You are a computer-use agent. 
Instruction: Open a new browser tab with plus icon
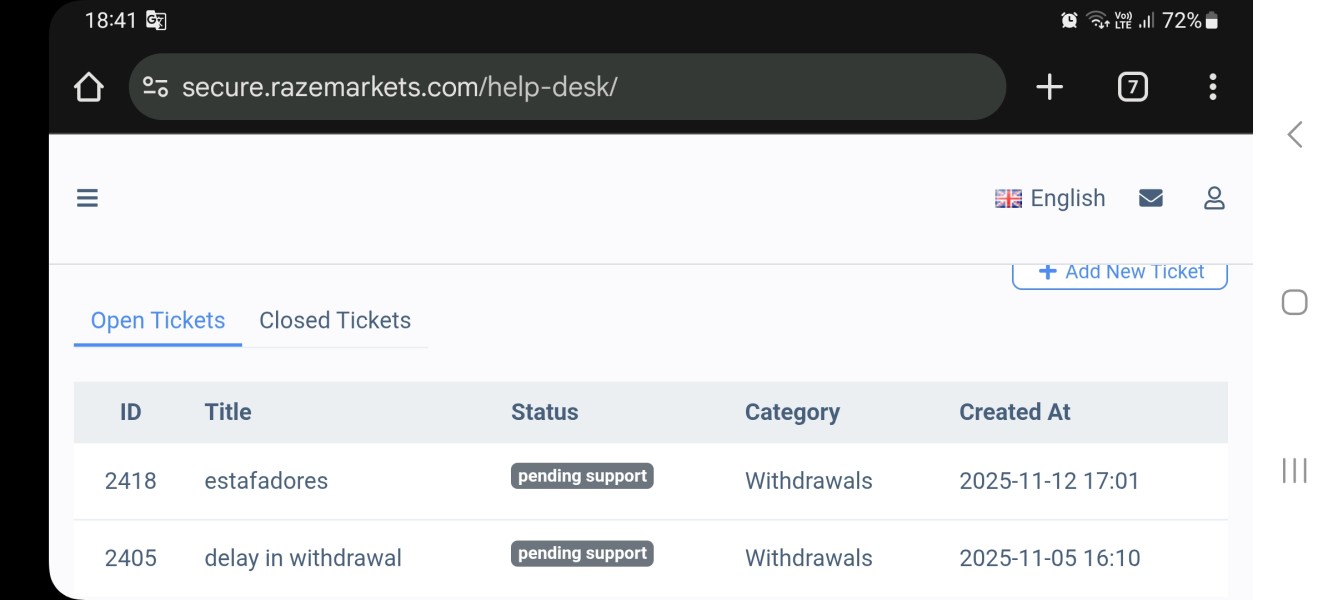pos(1049,87)
